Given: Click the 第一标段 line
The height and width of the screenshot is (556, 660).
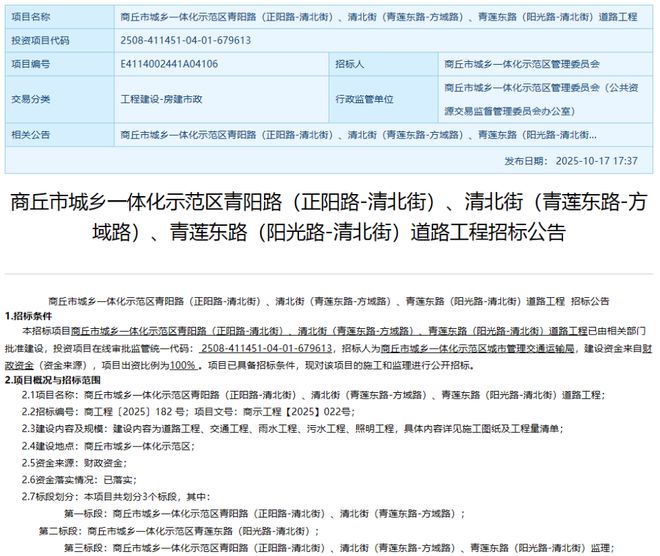Looking at the screenshot, I should click(264, 513).
